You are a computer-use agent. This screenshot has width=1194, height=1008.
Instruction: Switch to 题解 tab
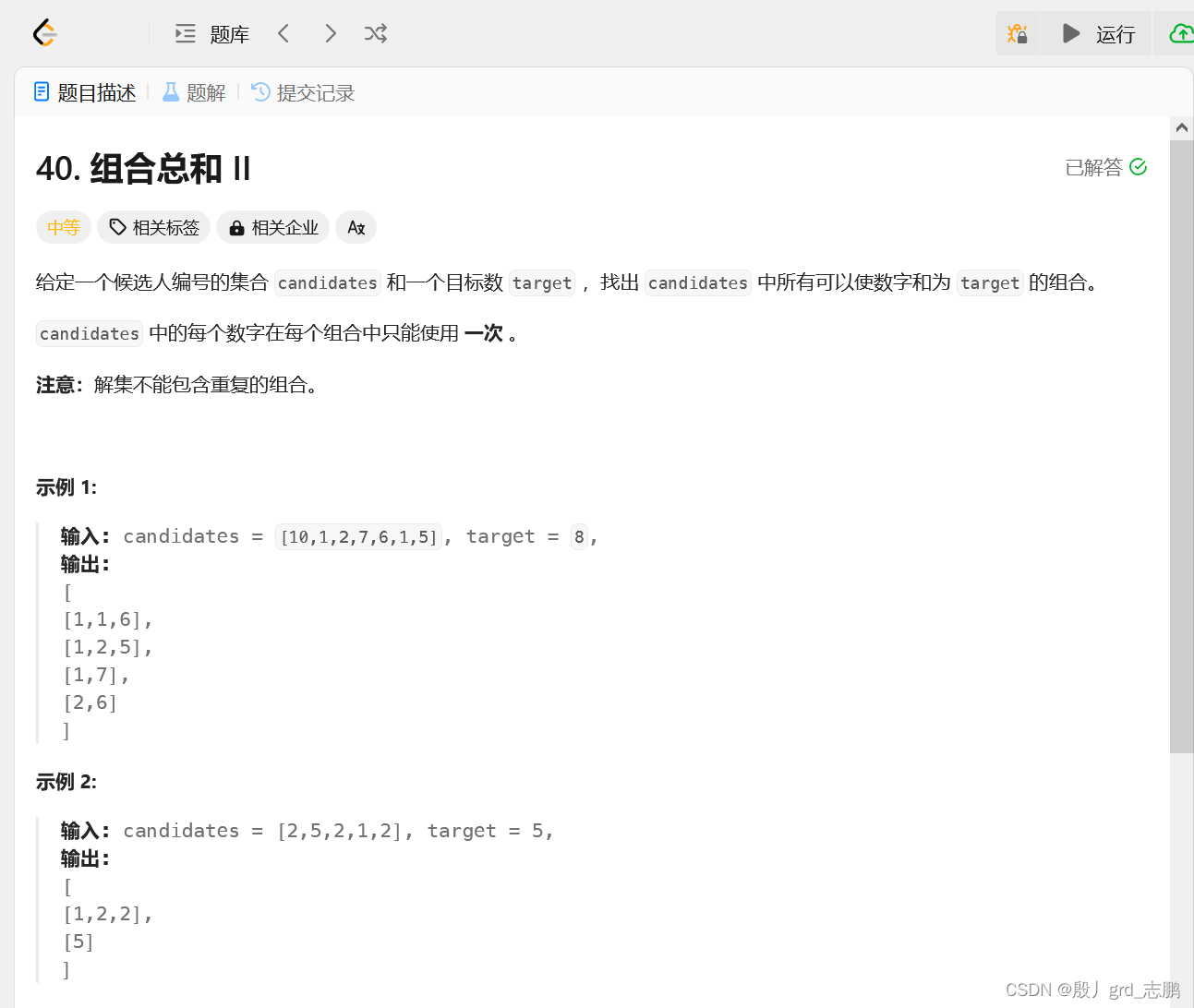194,92
